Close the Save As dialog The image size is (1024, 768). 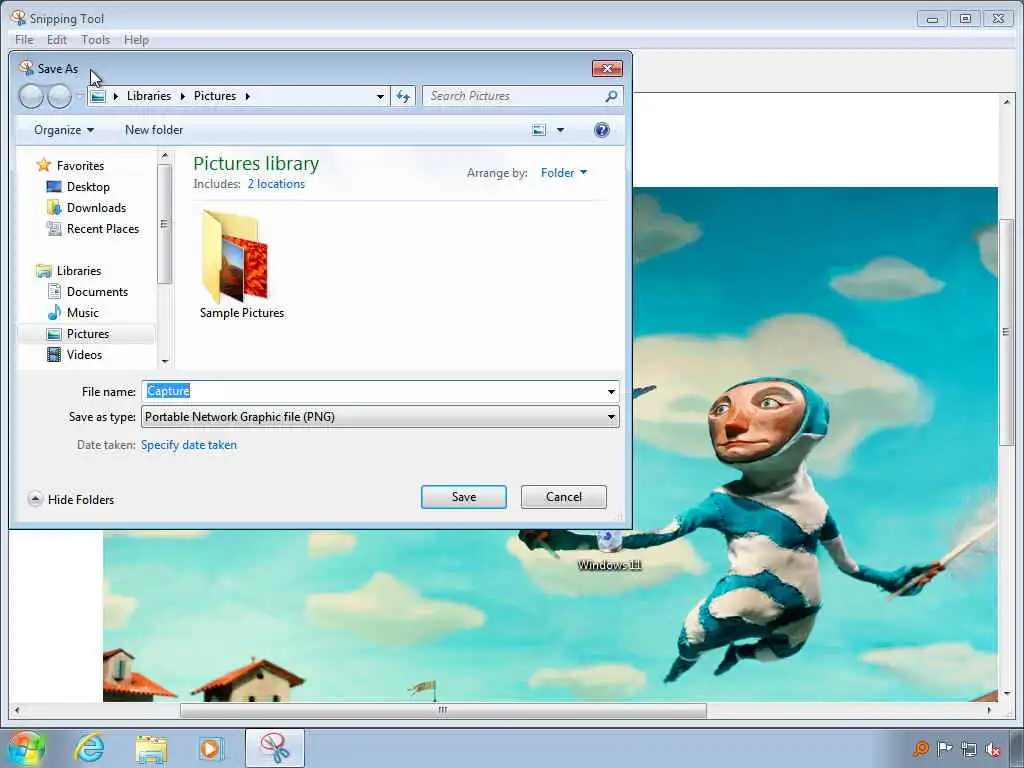[x=607, y=69]
